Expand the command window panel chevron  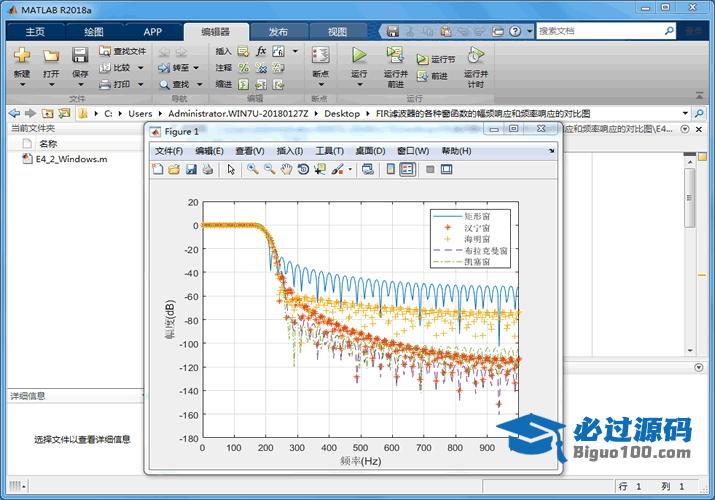[x=699, y=367]
